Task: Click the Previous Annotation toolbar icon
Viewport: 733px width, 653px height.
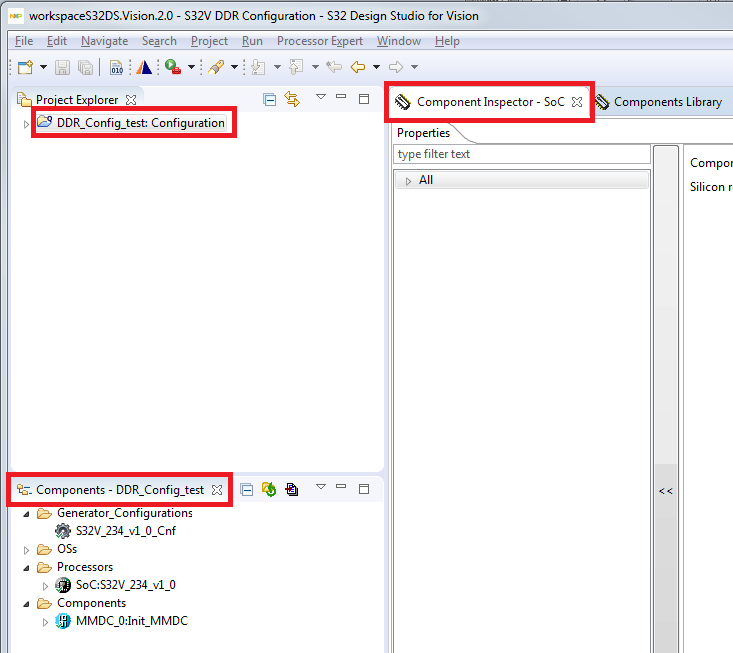Action: pyautogui.click(x=296, y=67)
